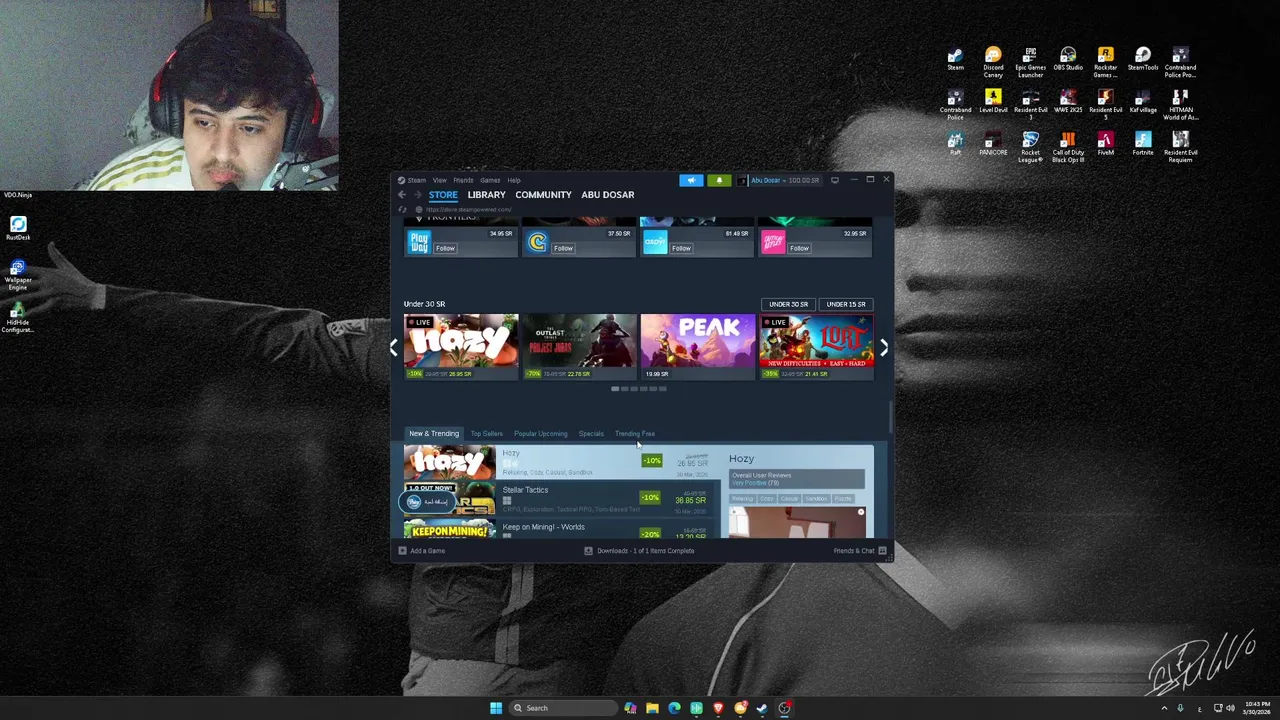Click the UNDER 30 SR button
The height and width of the screenshot is (720, 1280).
788,304
